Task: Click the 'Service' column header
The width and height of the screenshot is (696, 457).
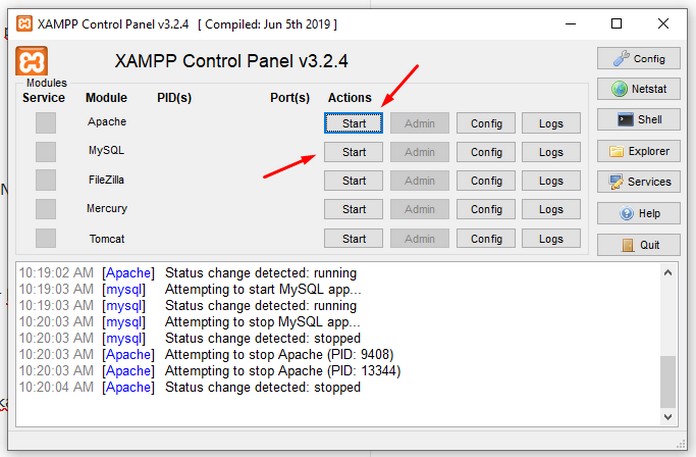Action: click(44, 98)
